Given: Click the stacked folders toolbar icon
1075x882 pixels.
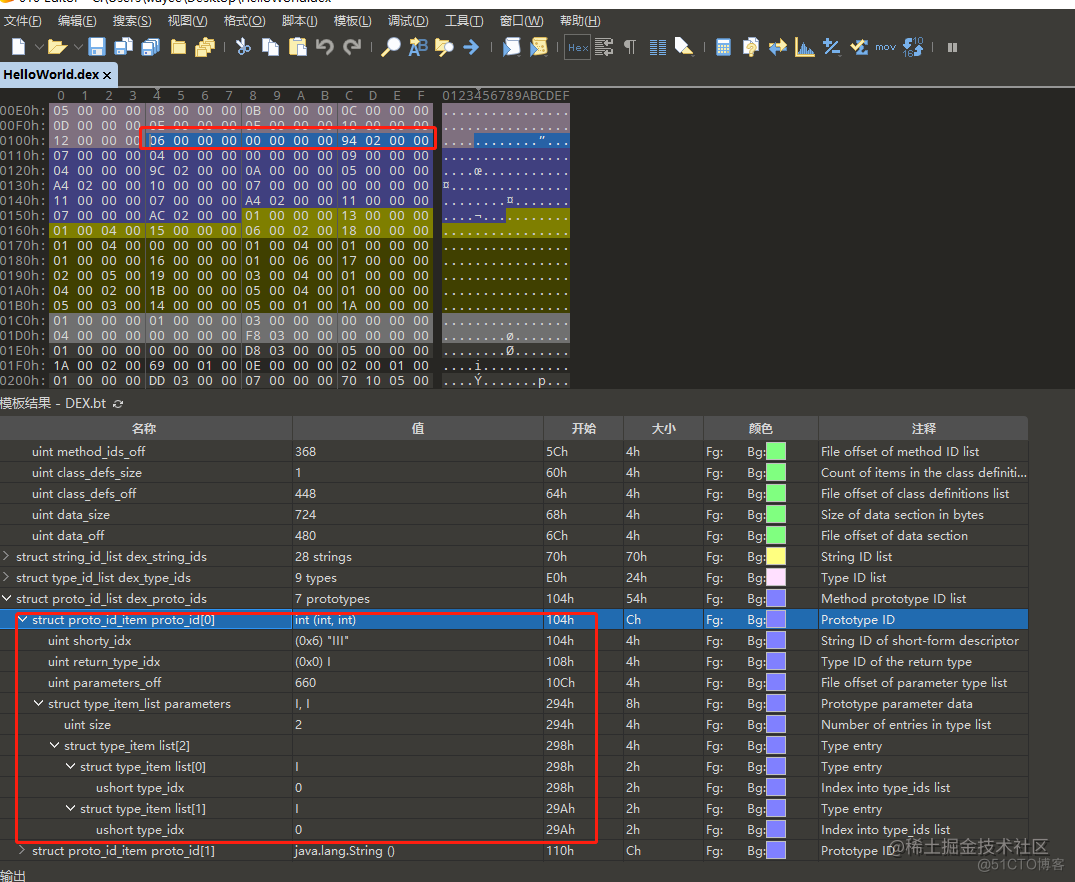Looking at the screenshot, I should tap(205, 47).
